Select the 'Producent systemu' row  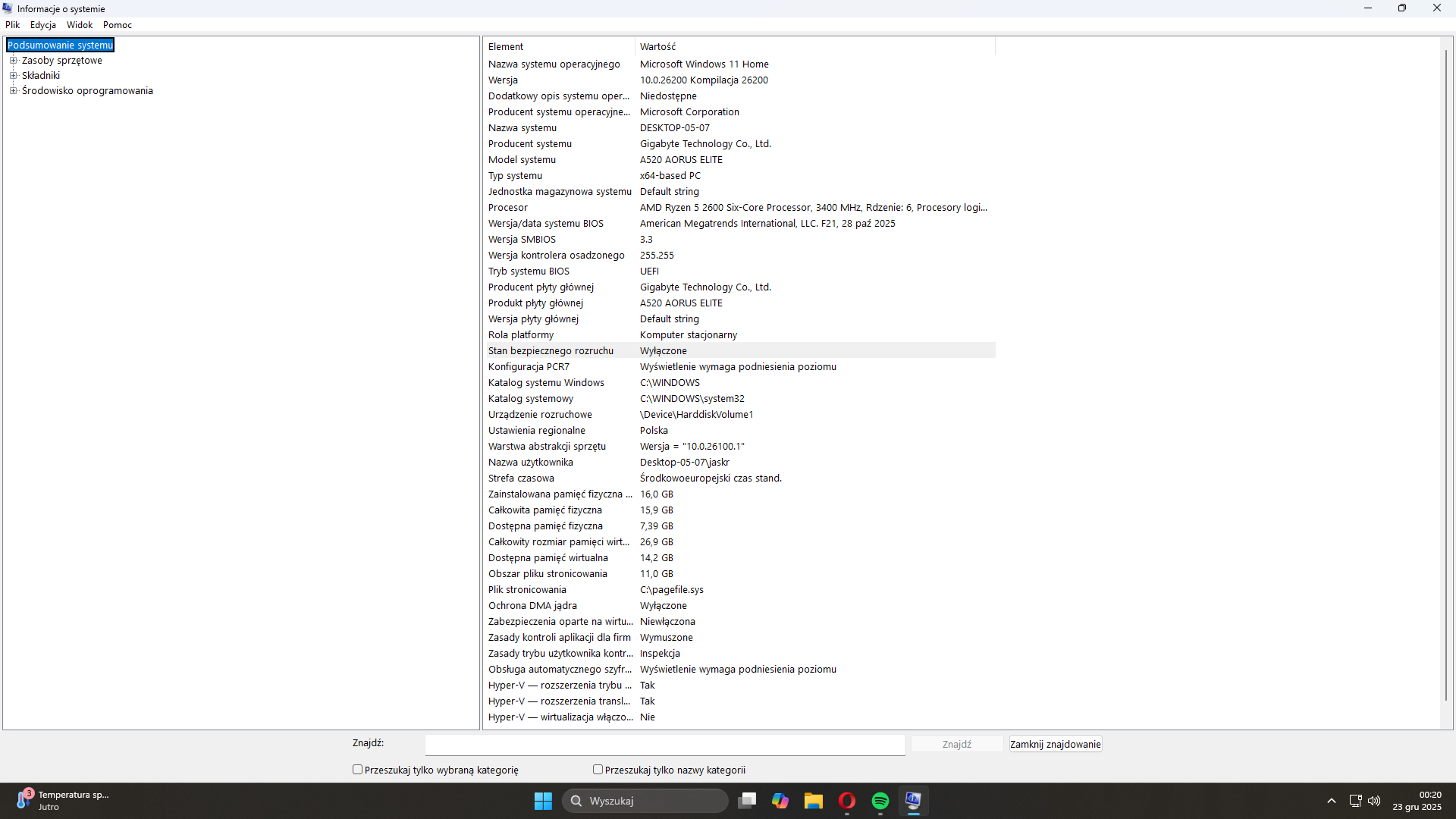pos(740,144)
